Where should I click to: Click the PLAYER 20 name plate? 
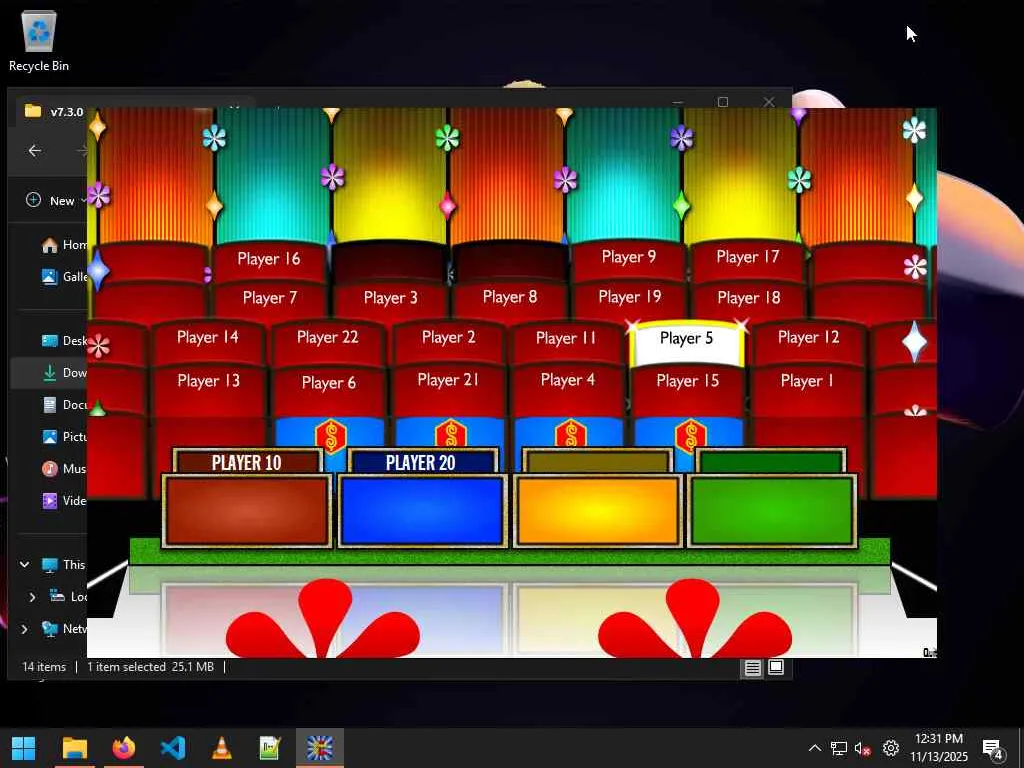[421, 462]
